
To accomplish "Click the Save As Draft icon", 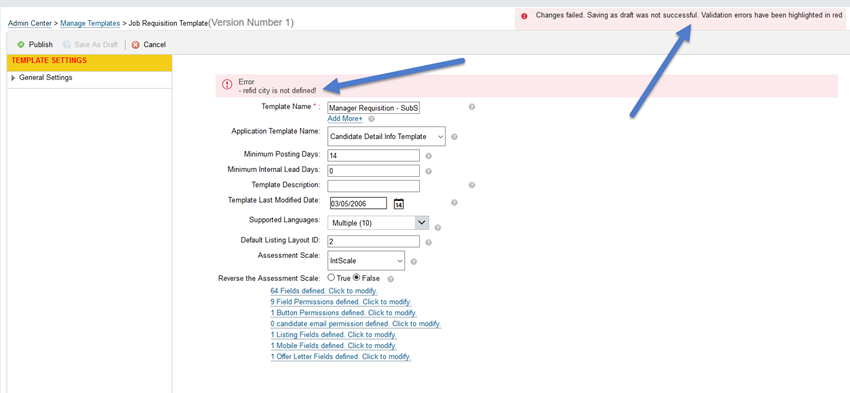I will coord(66,44).
